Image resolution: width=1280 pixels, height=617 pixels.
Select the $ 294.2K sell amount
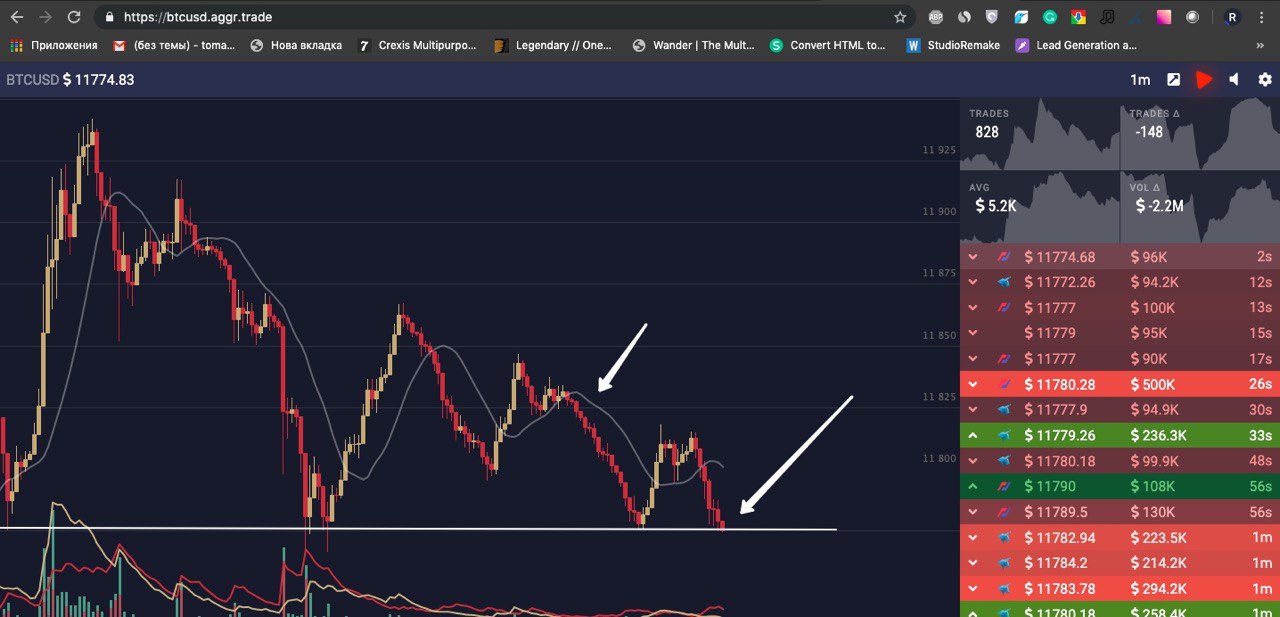[x=1159, y=588]
